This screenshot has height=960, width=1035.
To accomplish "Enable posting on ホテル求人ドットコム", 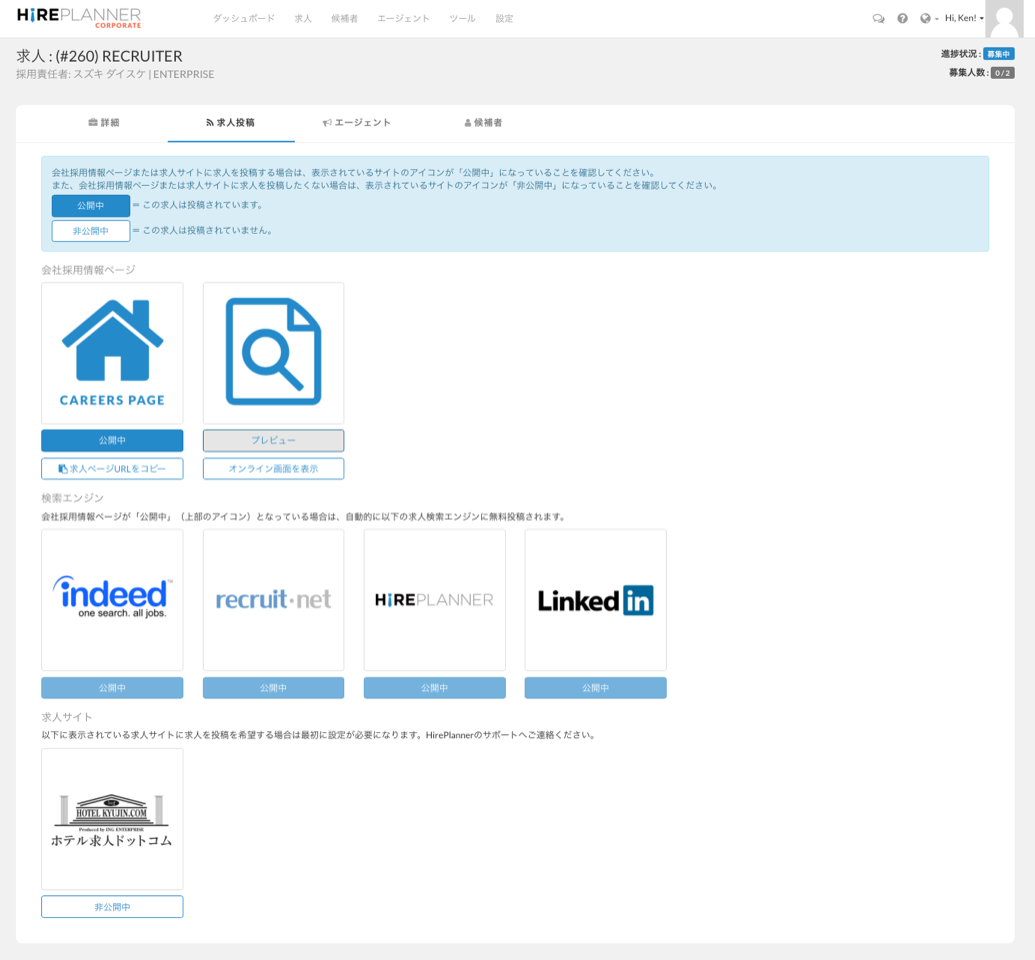I will (111, 906).
